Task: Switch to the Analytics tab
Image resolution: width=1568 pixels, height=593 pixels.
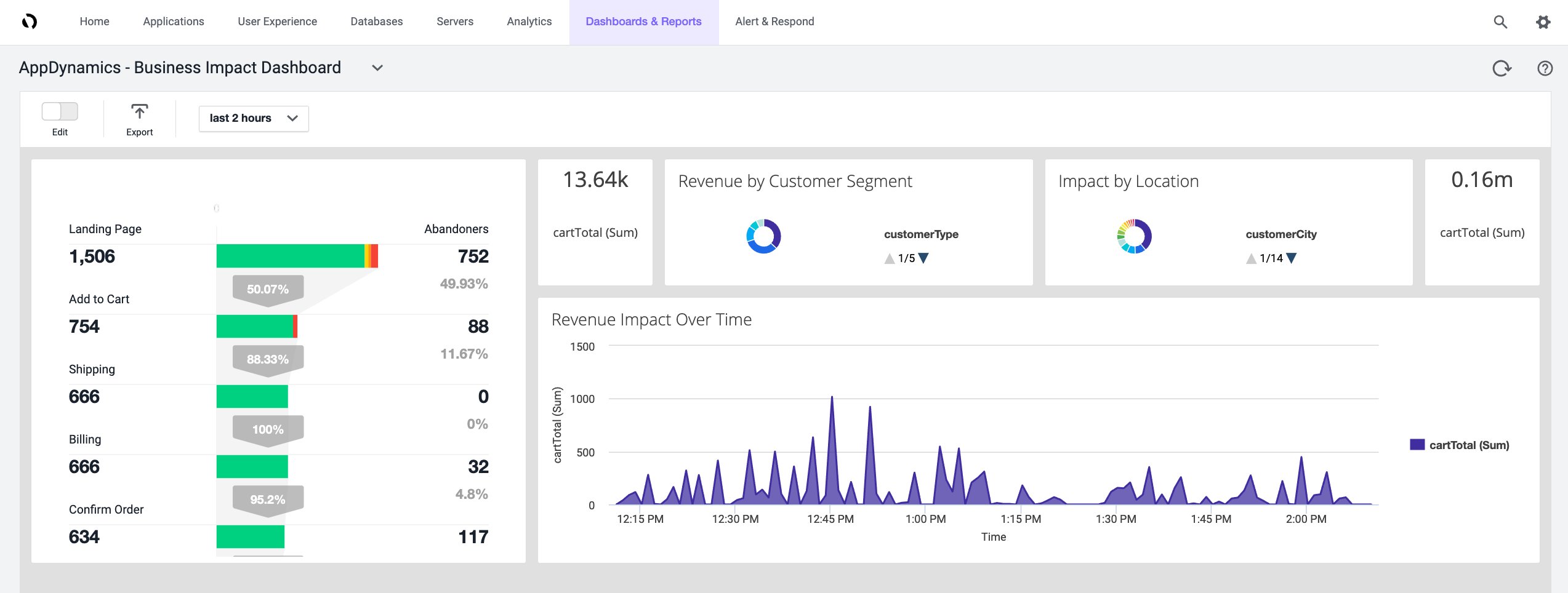Action: (x=528, y=22)
